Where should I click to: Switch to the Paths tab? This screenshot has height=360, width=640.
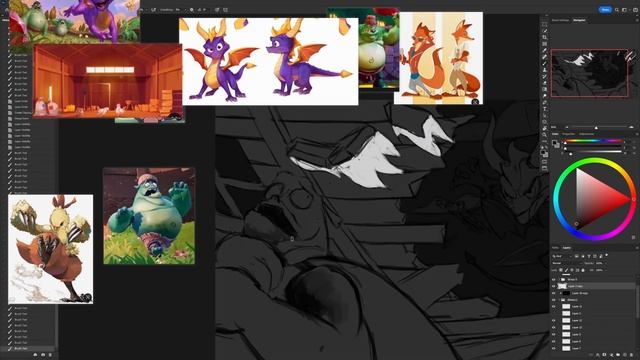[x=555, y=248]
